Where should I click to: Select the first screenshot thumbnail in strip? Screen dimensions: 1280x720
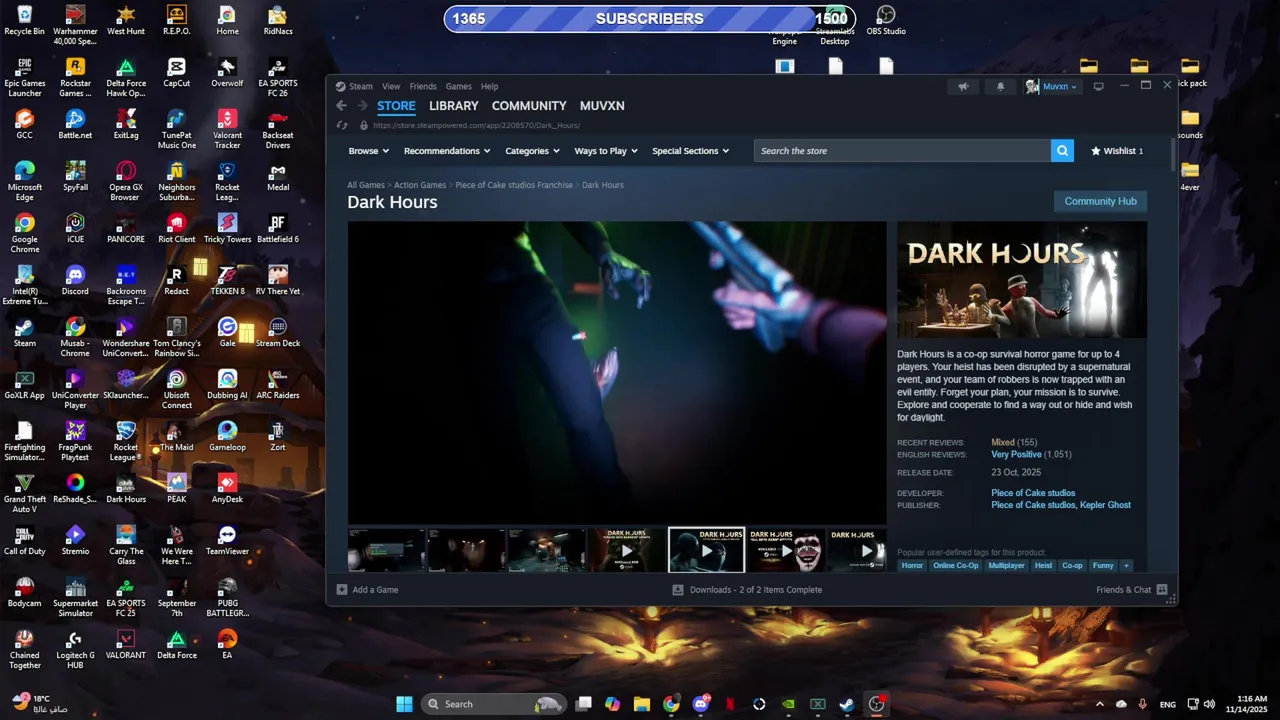(386, 550)
